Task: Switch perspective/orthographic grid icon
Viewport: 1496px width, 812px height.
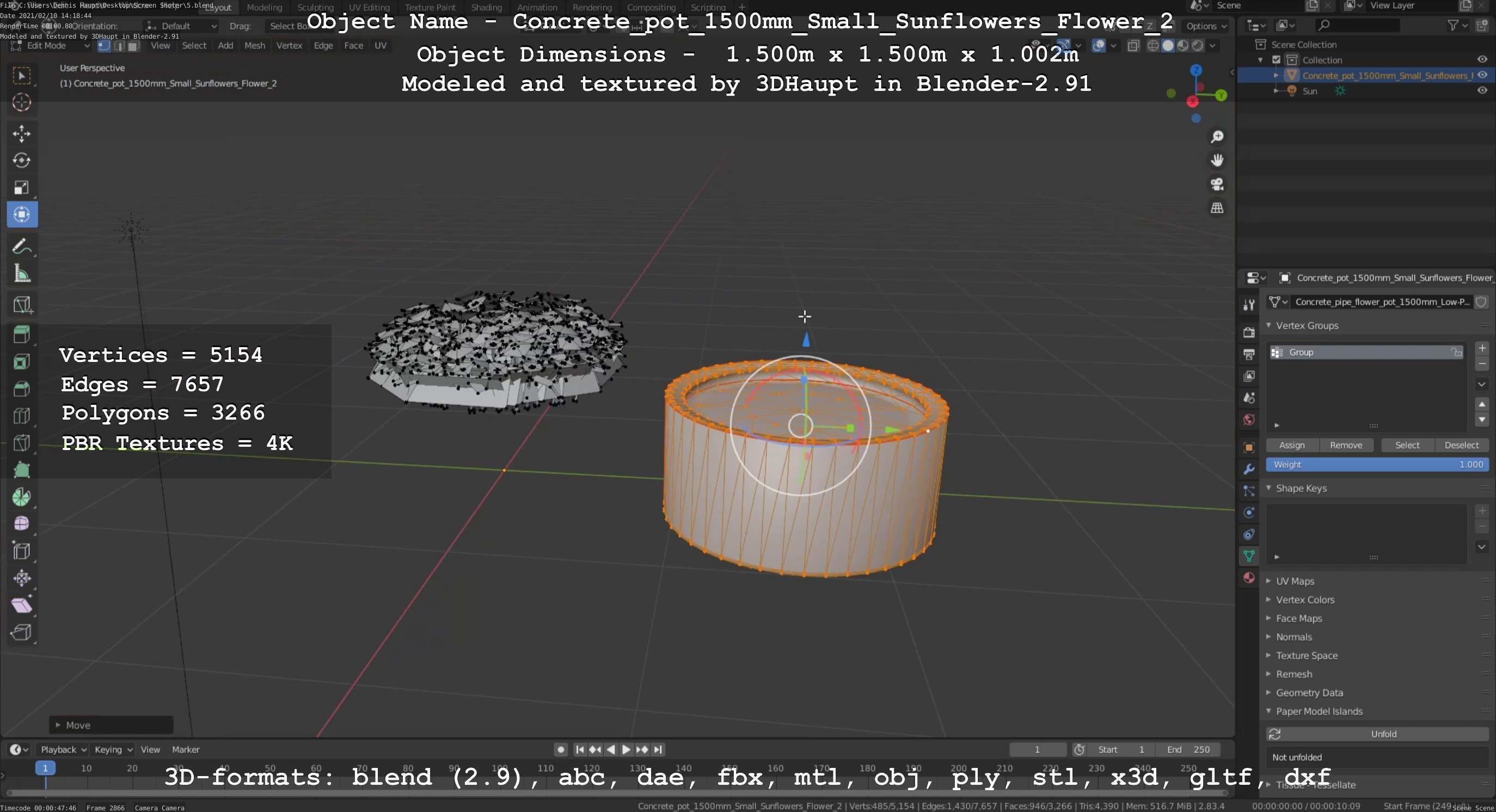Action: [x=1217, y=208]
